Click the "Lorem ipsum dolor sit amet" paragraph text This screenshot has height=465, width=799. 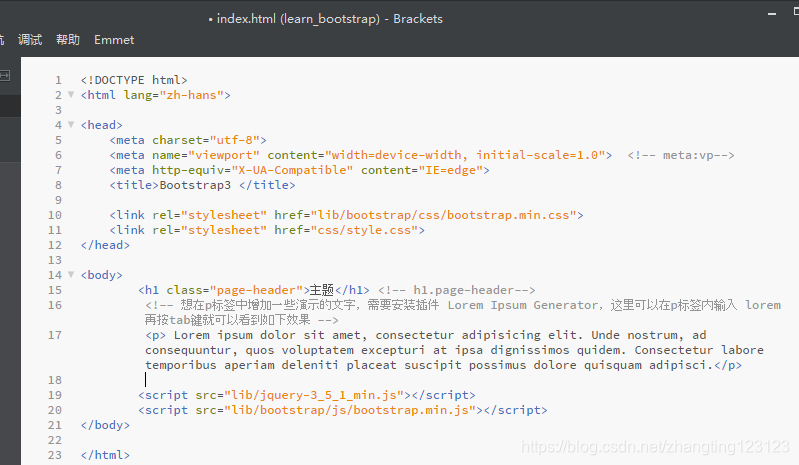[267, 335]
